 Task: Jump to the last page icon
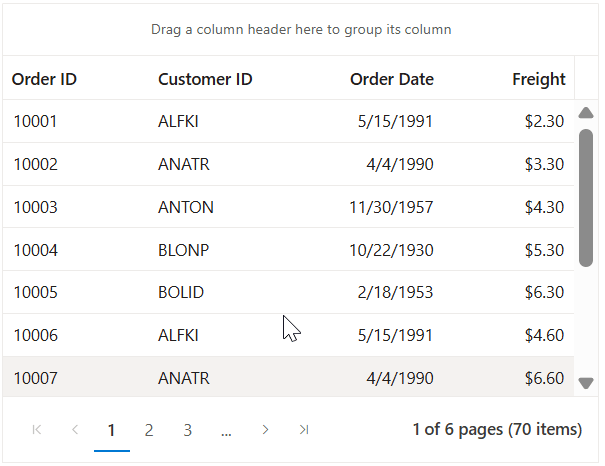(x=303, y=430)
